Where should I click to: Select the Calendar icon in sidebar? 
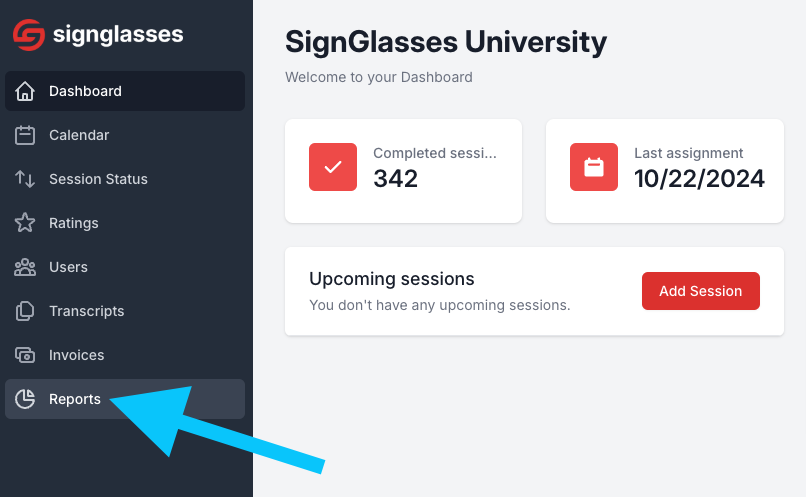[x=25, y=135]
